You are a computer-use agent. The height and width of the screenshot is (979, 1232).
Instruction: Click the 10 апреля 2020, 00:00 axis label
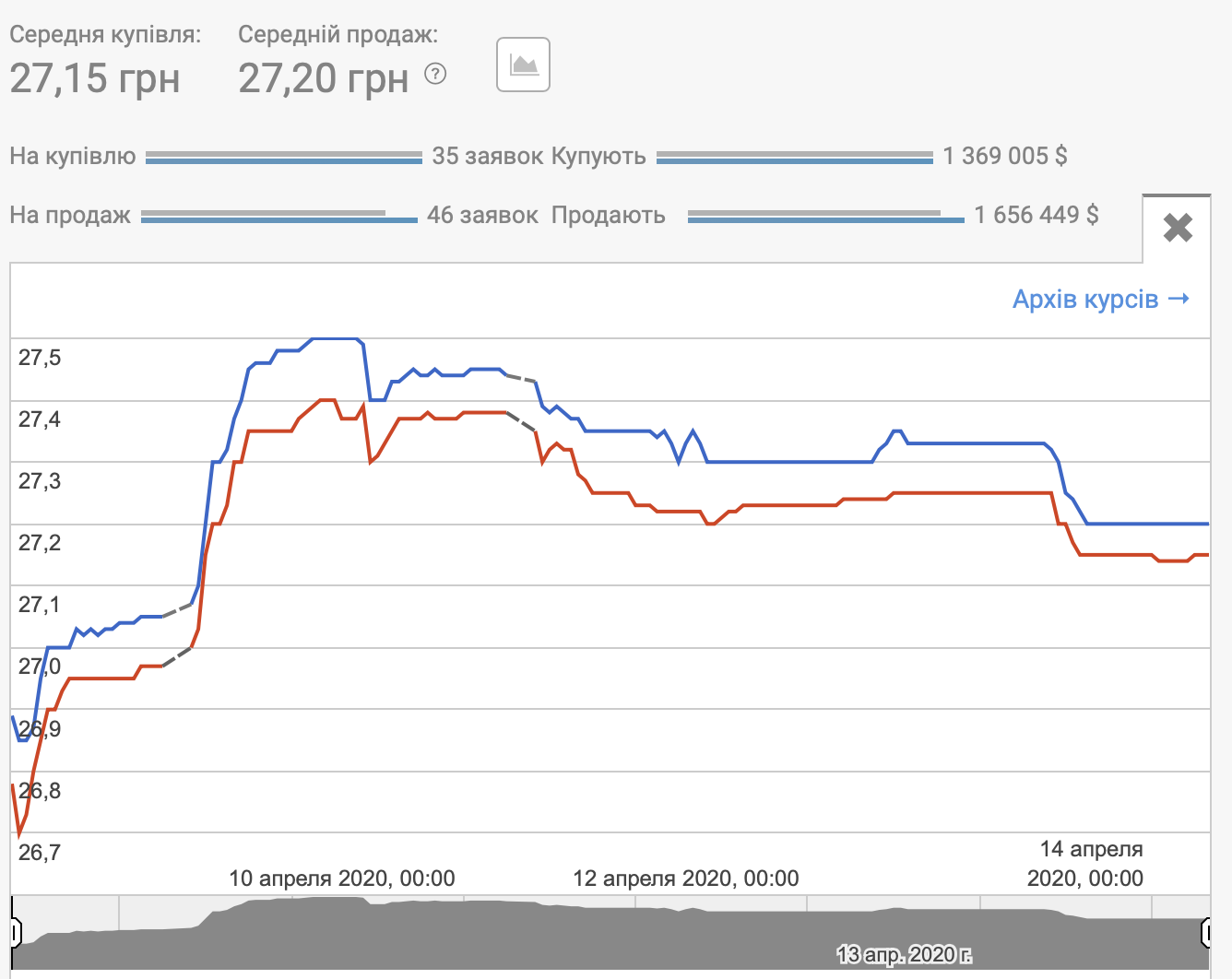click(341, 879)
